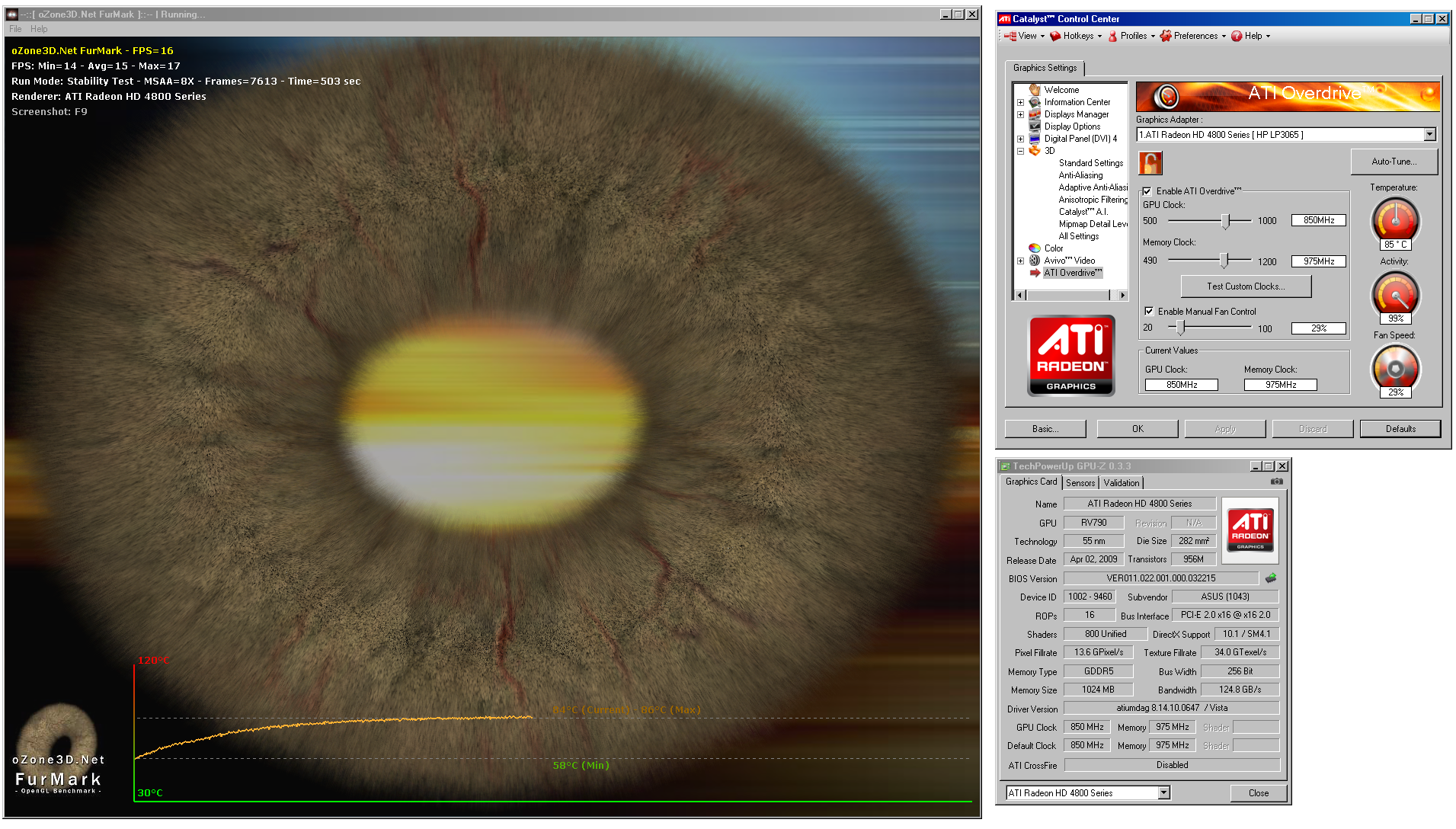The image size is (1456, 829).
Task: Click the ATI Radeon Graphics logo in Catalyst
Action: pos(1071,356)
